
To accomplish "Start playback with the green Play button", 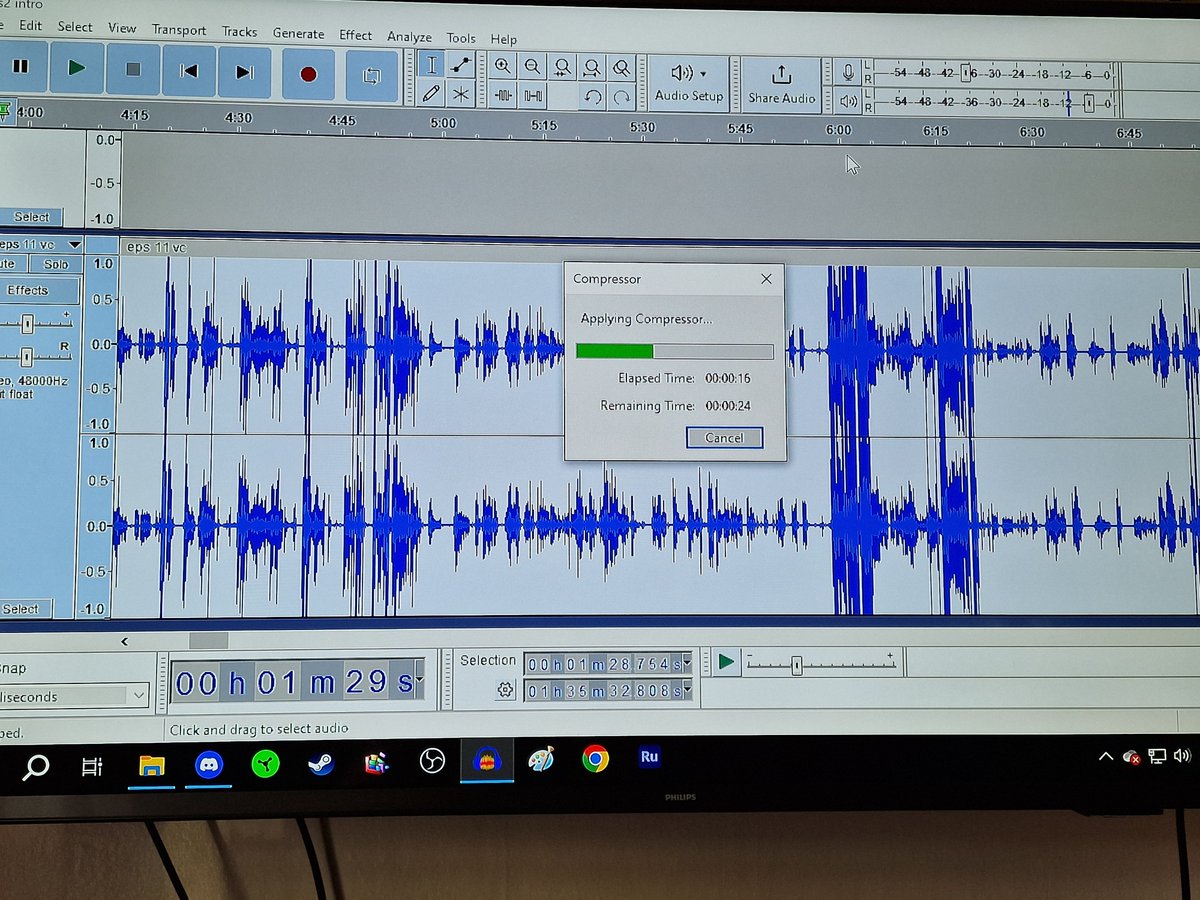I will pos(76,69).
